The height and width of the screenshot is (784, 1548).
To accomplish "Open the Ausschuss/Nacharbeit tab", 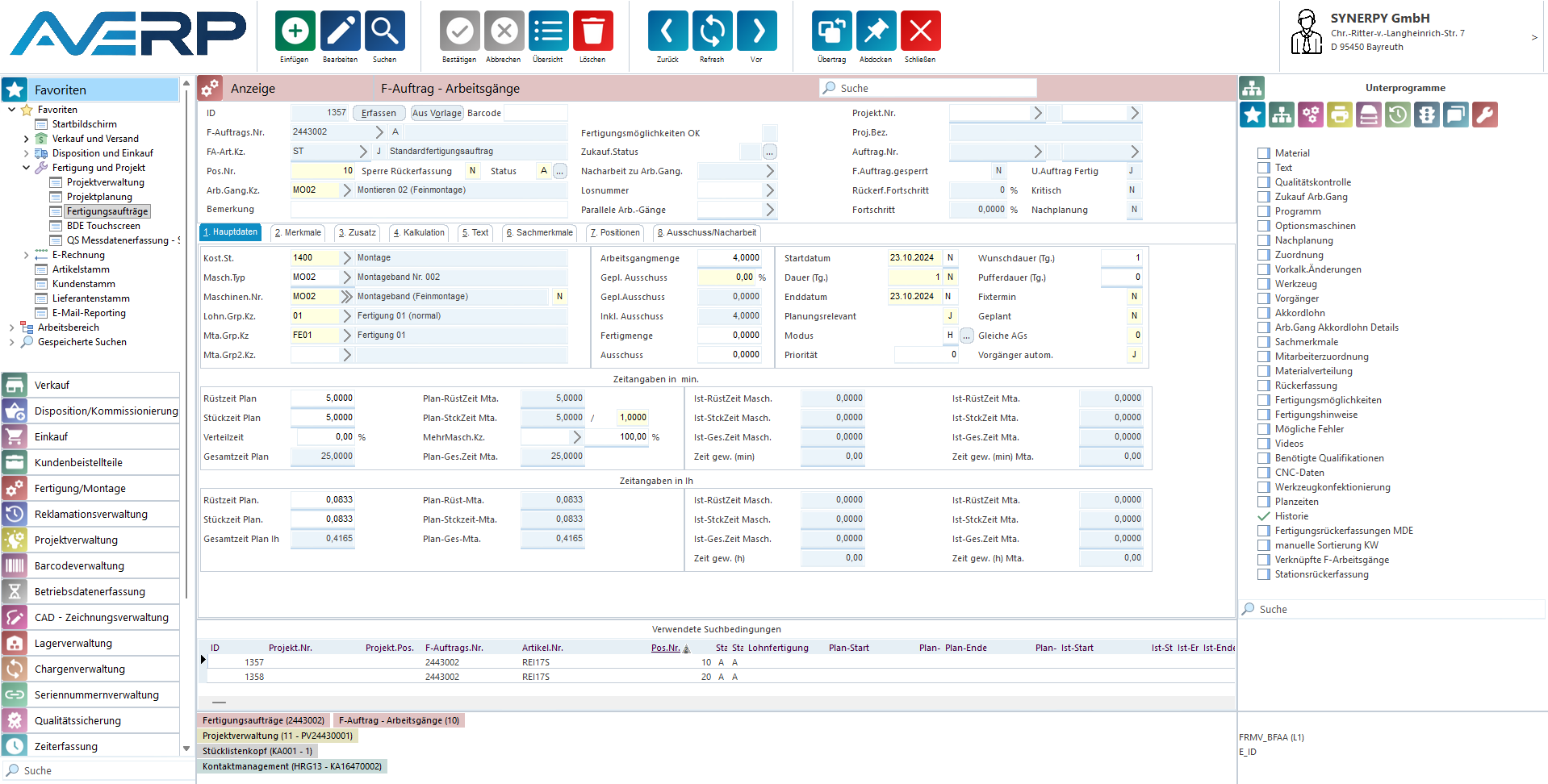I will coord(707,233).
